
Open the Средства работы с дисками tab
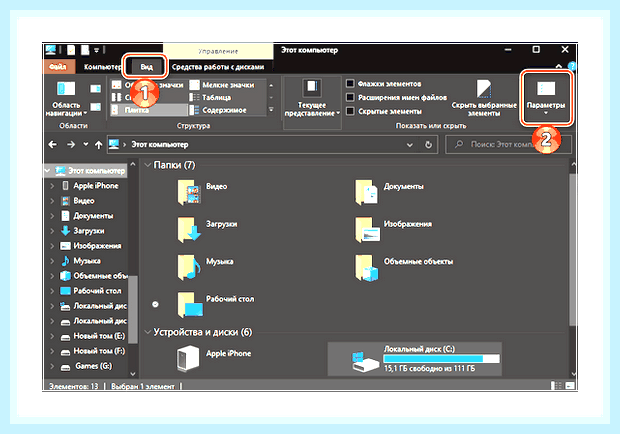[218, 67]
